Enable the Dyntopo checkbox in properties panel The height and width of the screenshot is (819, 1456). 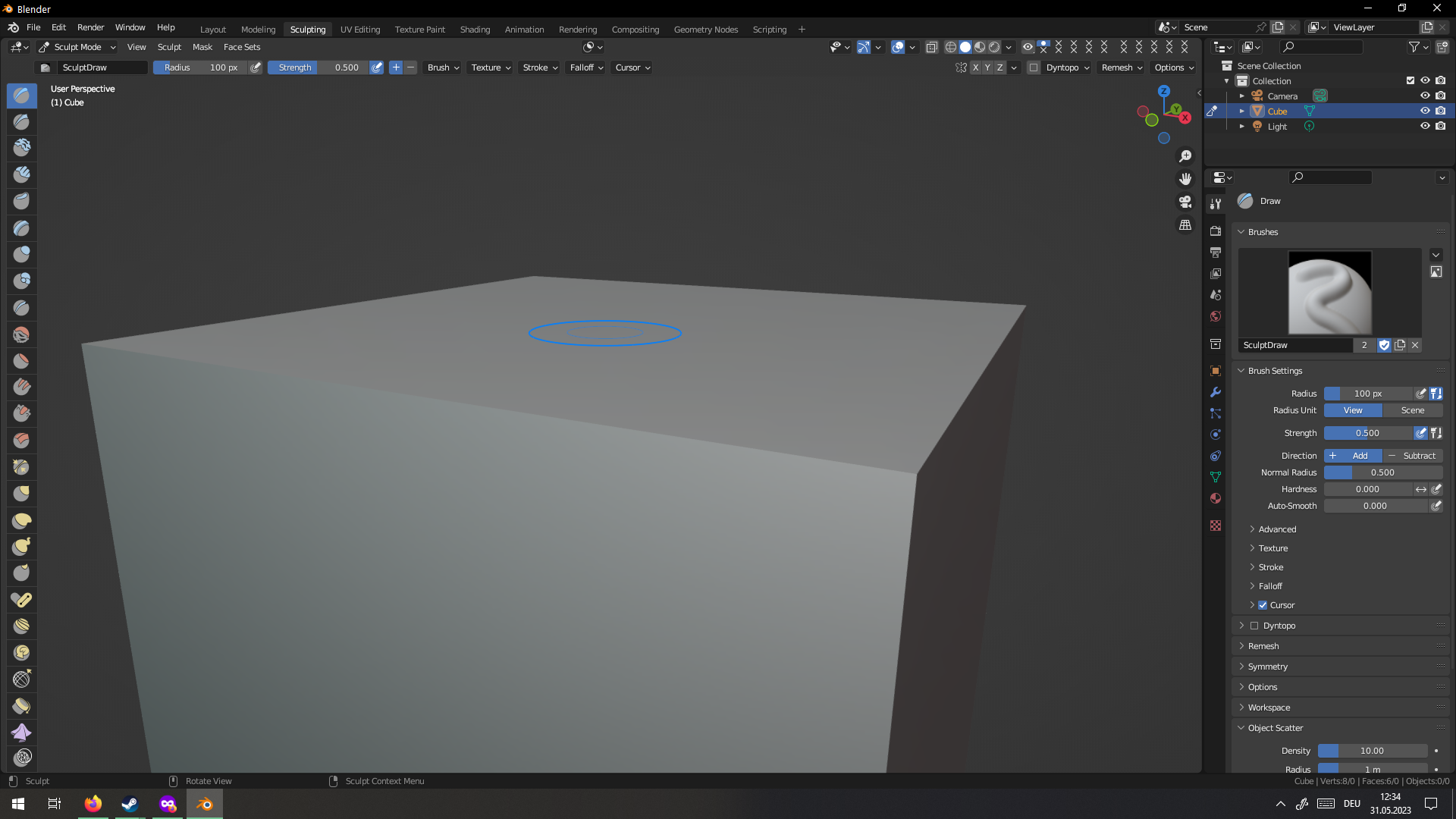click(x=1254, y=626)
